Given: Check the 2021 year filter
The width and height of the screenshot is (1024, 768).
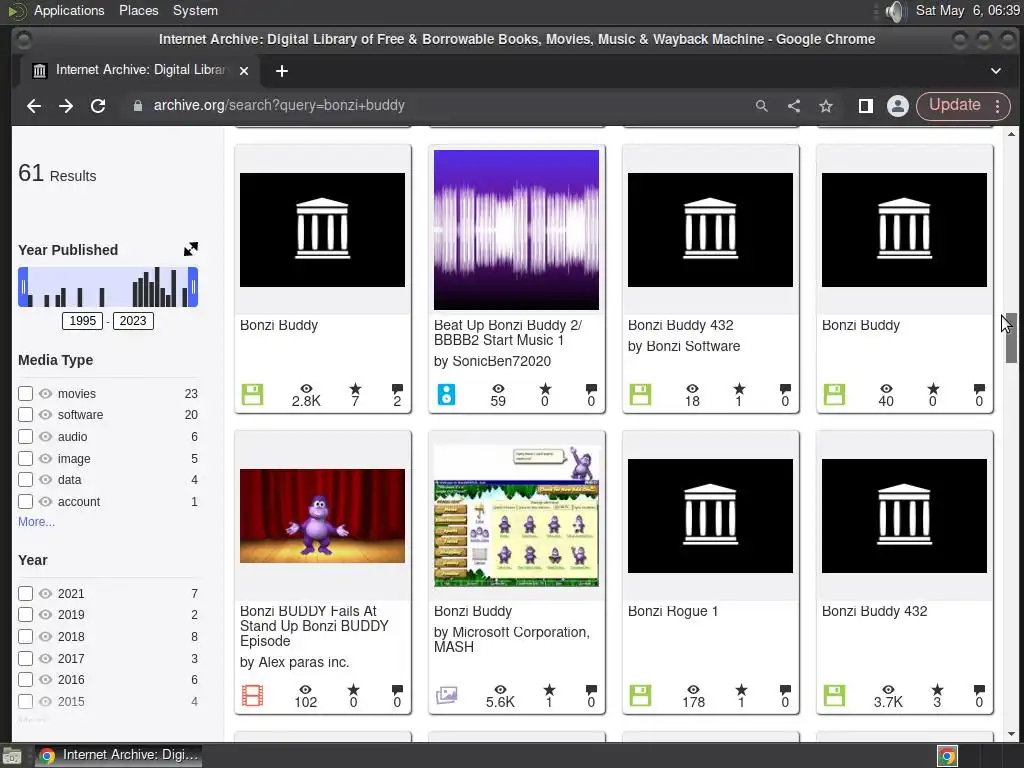Looking at the screenshot, I should tap(25, 594).
